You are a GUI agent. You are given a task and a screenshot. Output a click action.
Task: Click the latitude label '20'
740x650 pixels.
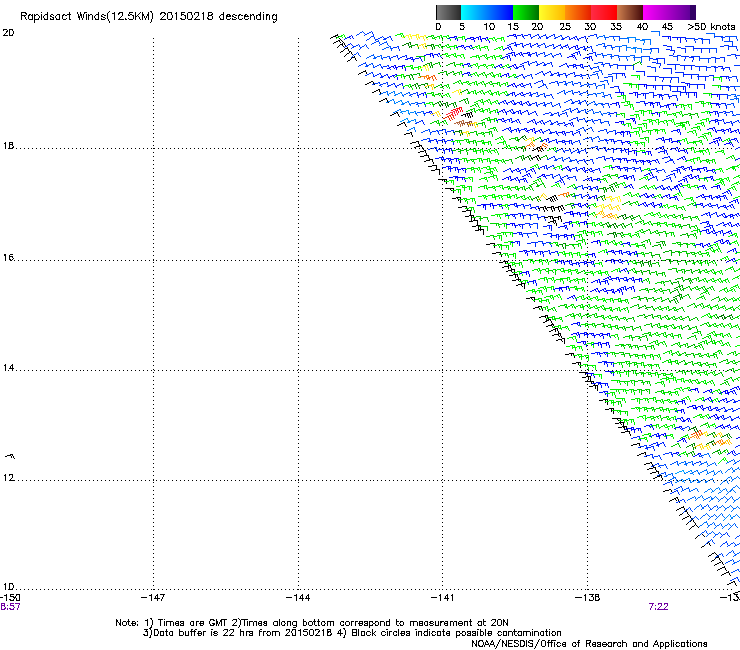point(8,33)
